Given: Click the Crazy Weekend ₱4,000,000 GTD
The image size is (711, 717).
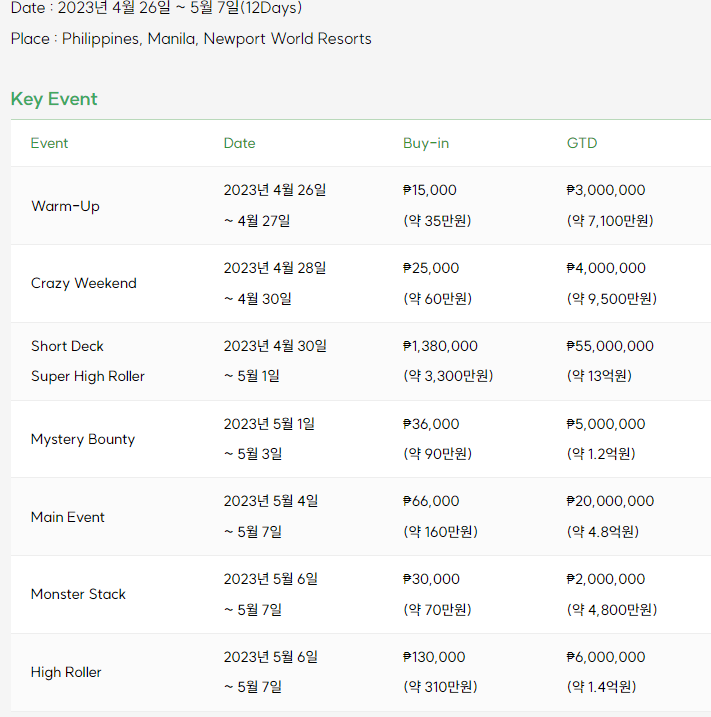Looking at the screenshot, I should (606, 268).
